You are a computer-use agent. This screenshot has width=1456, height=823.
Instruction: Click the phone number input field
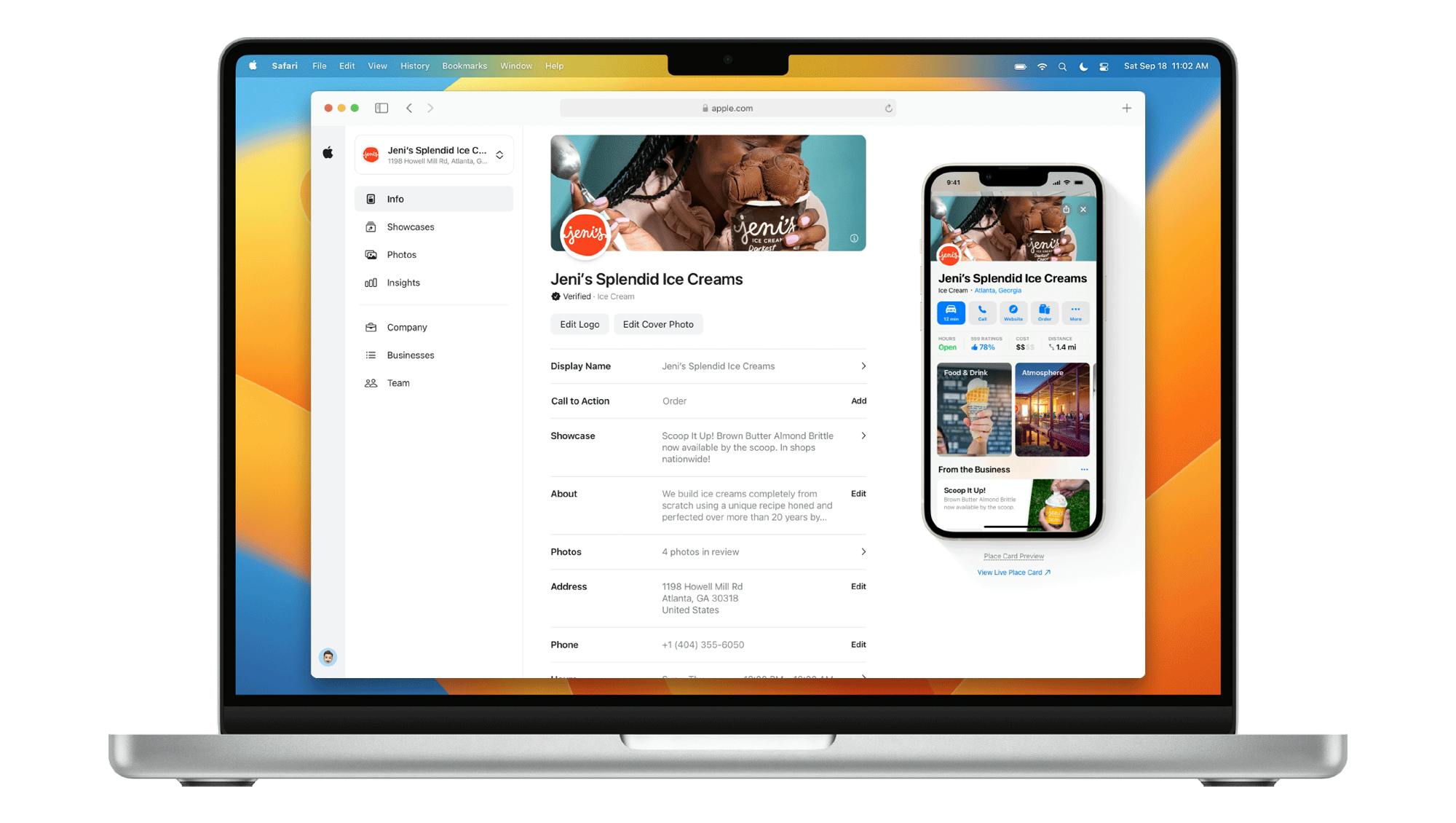702,644
